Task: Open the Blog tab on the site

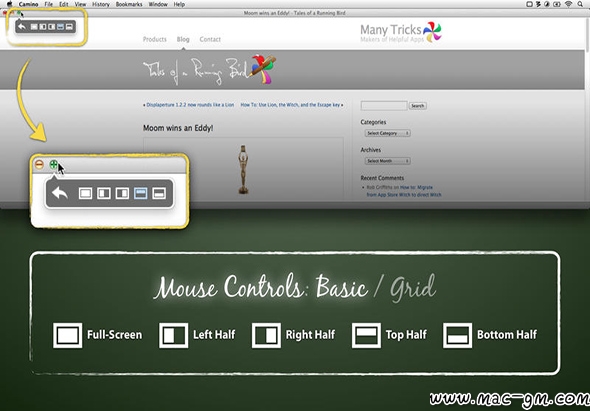Action: click(183, 39)
